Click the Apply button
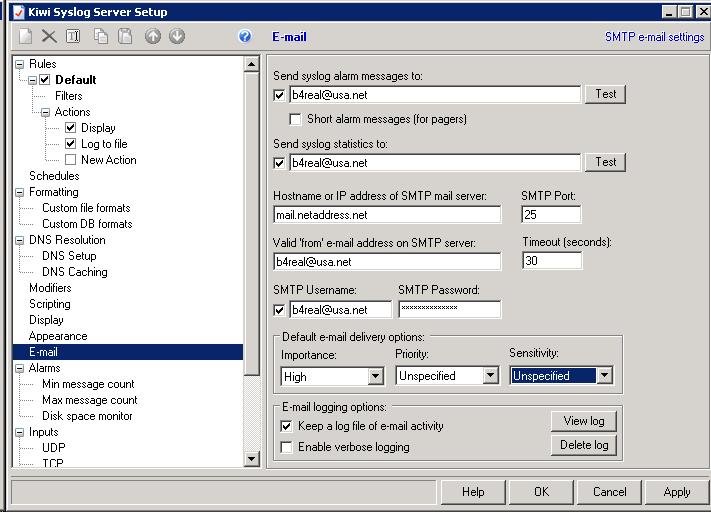 (x=676, y=491)
